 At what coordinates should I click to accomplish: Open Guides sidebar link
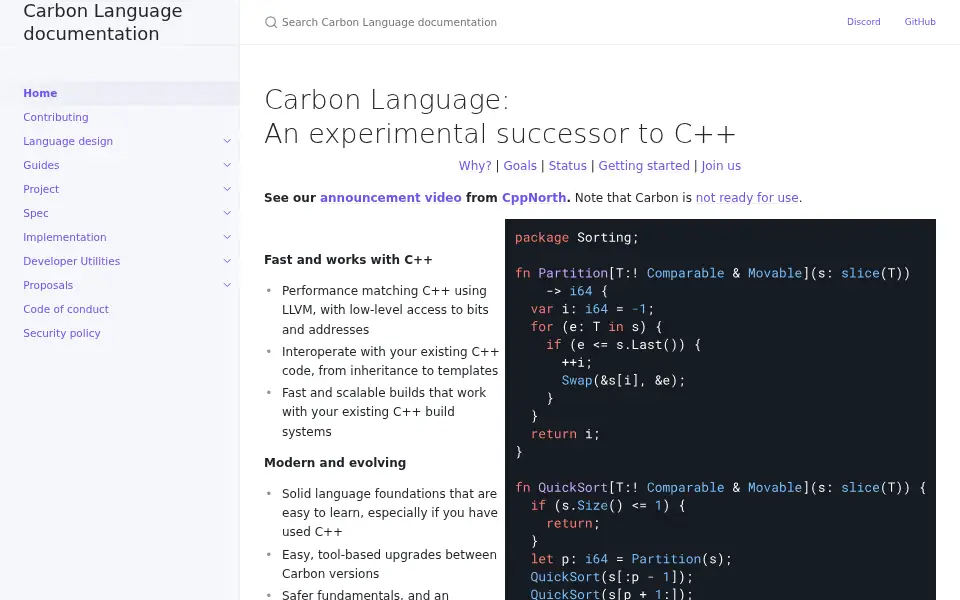point(41,165)
